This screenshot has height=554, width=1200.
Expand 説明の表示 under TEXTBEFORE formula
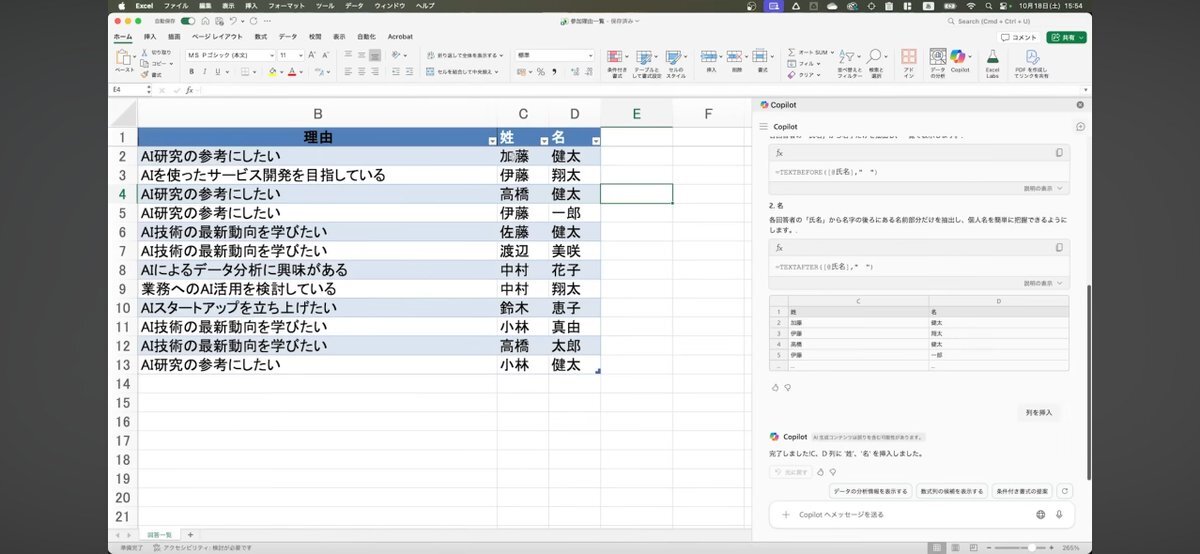[1045, 188]
